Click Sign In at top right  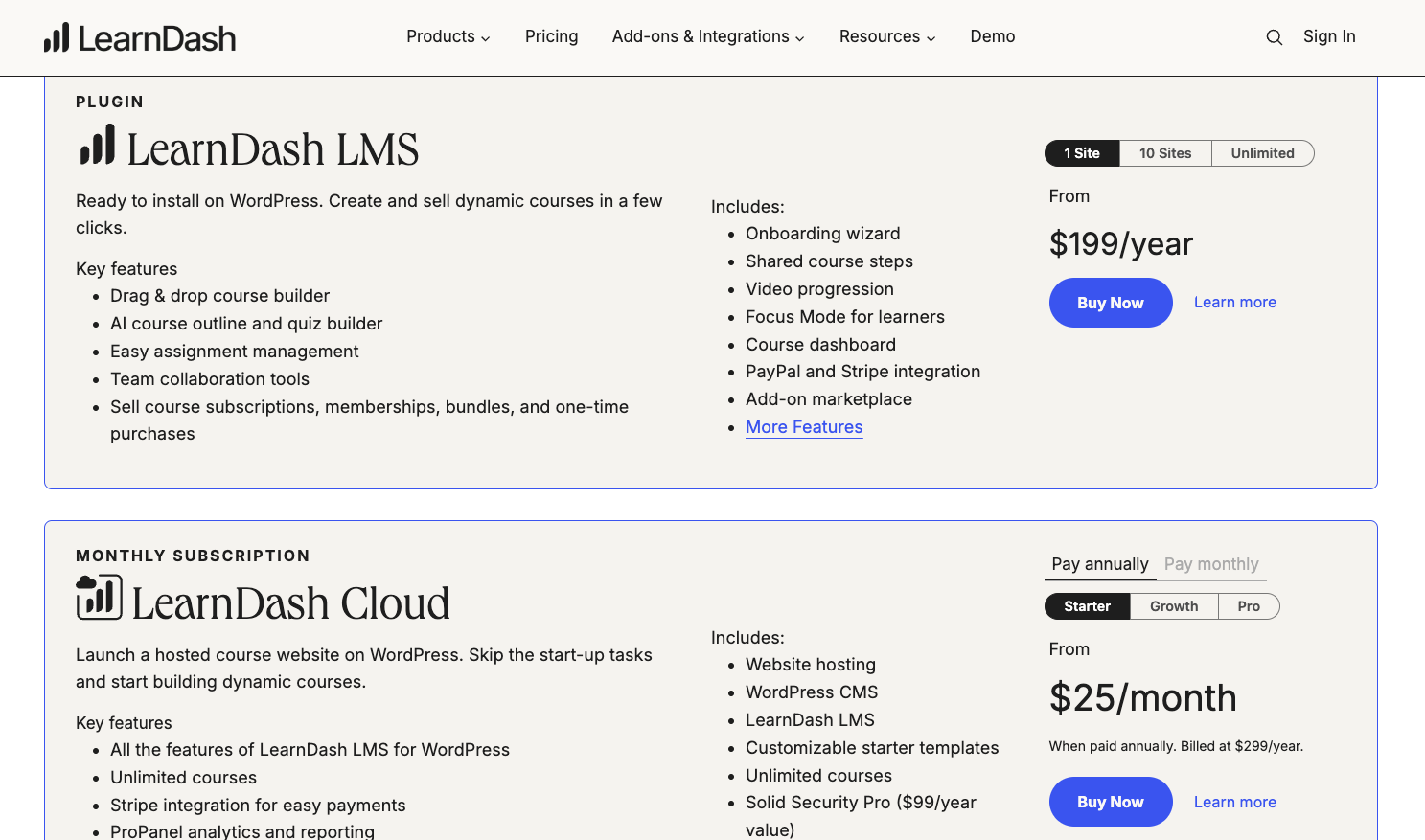pyautogui.click(x=1329, y=36)
